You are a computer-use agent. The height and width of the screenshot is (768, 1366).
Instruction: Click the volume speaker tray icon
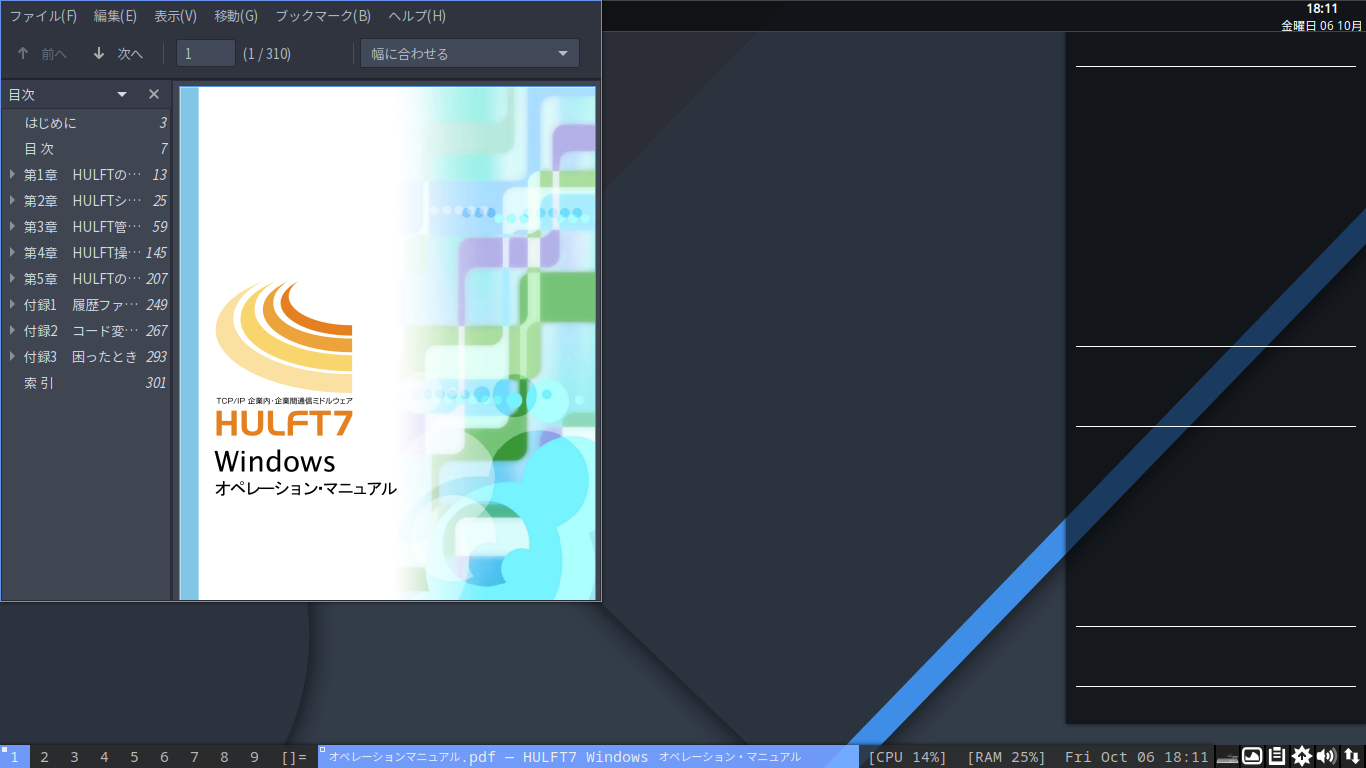tap(1327, 757)
